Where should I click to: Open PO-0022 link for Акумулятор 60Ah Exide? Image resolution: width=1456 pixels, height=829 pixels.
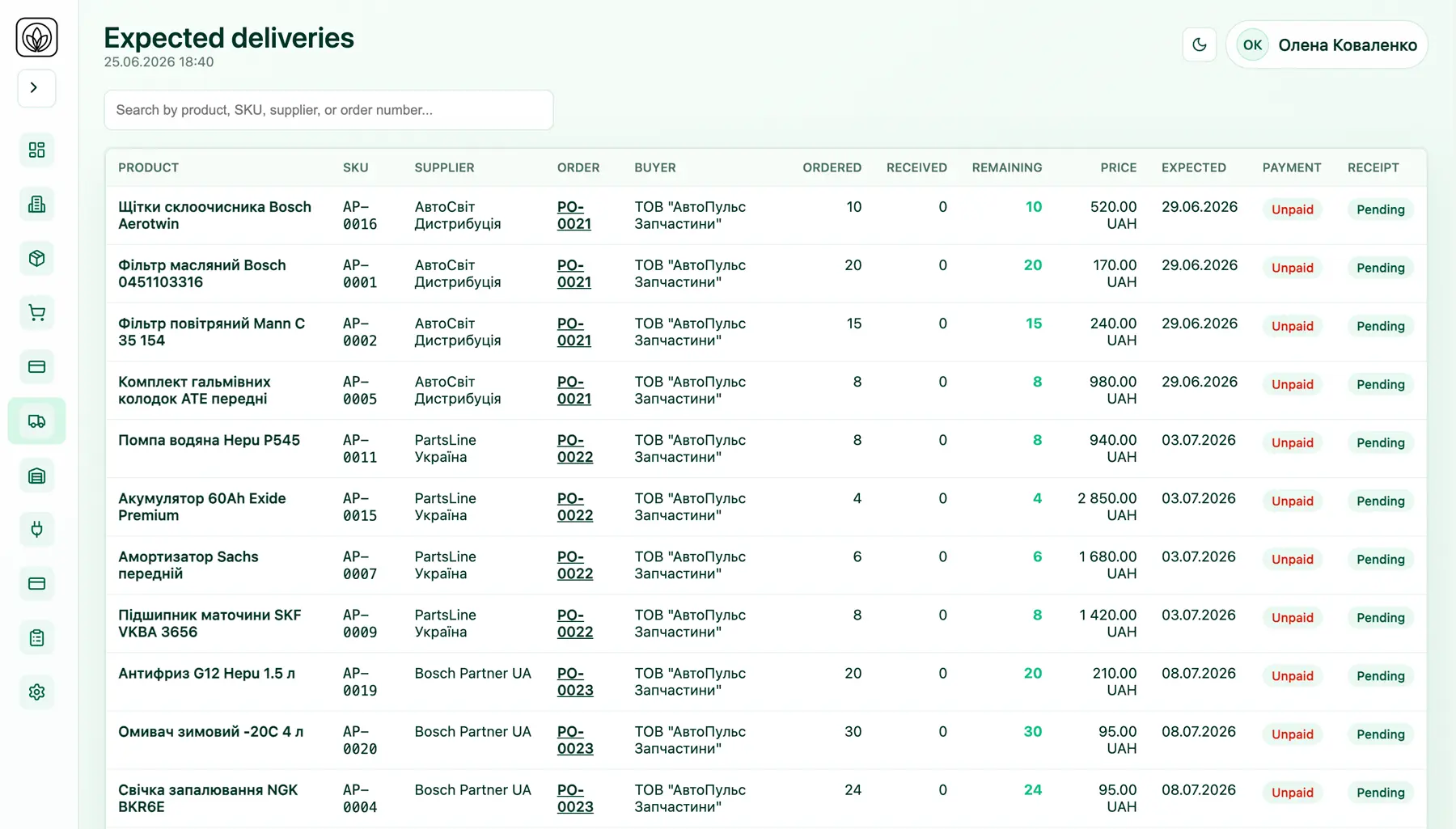(574, 506)
